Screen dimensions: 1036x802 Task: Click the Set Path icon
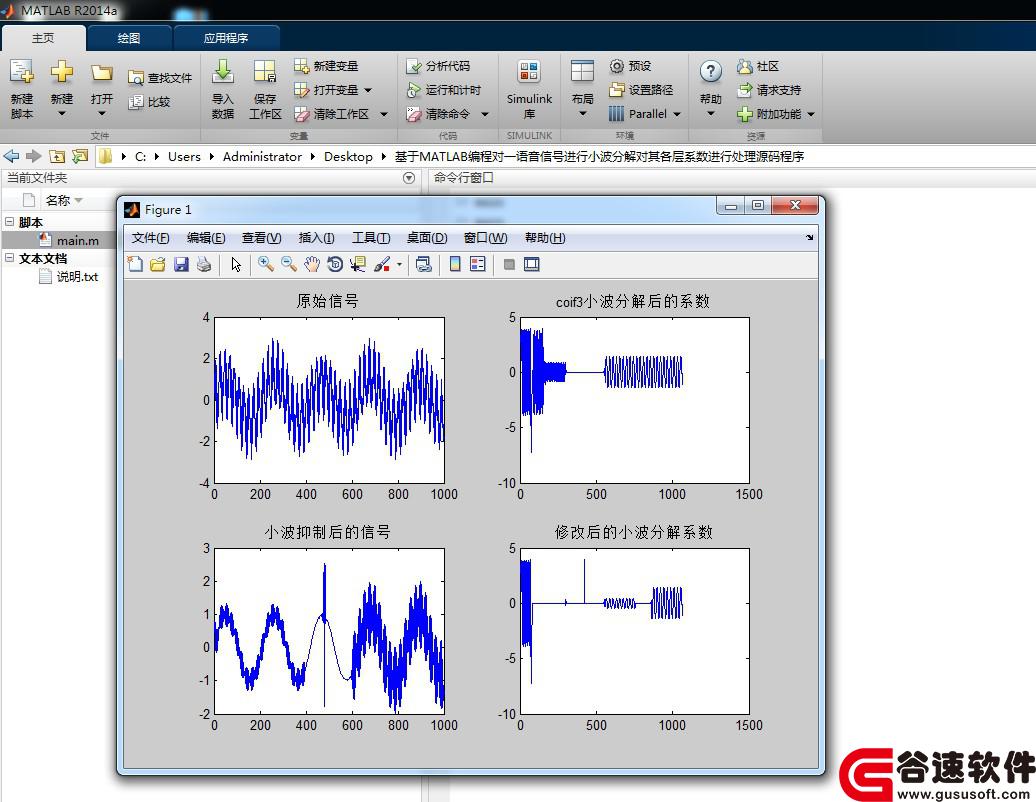click(616, 90)
